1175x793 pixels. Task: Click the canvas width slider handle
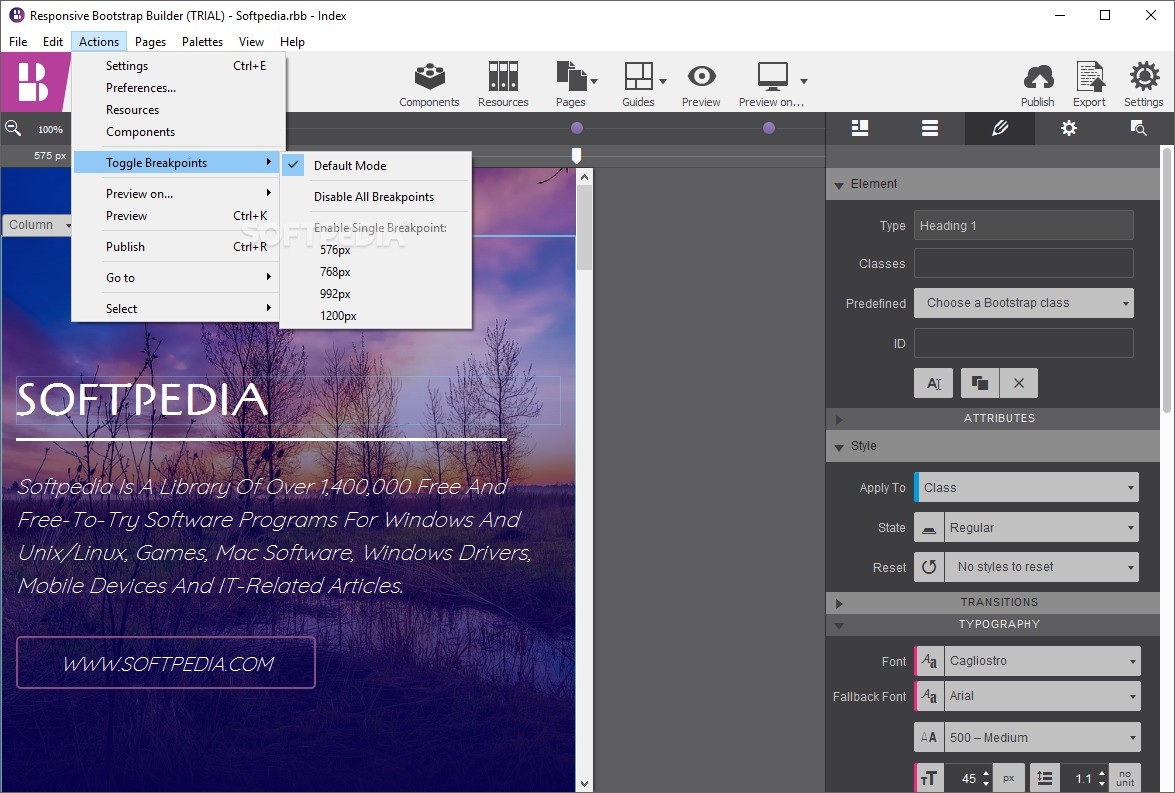[x=576, y=154]
